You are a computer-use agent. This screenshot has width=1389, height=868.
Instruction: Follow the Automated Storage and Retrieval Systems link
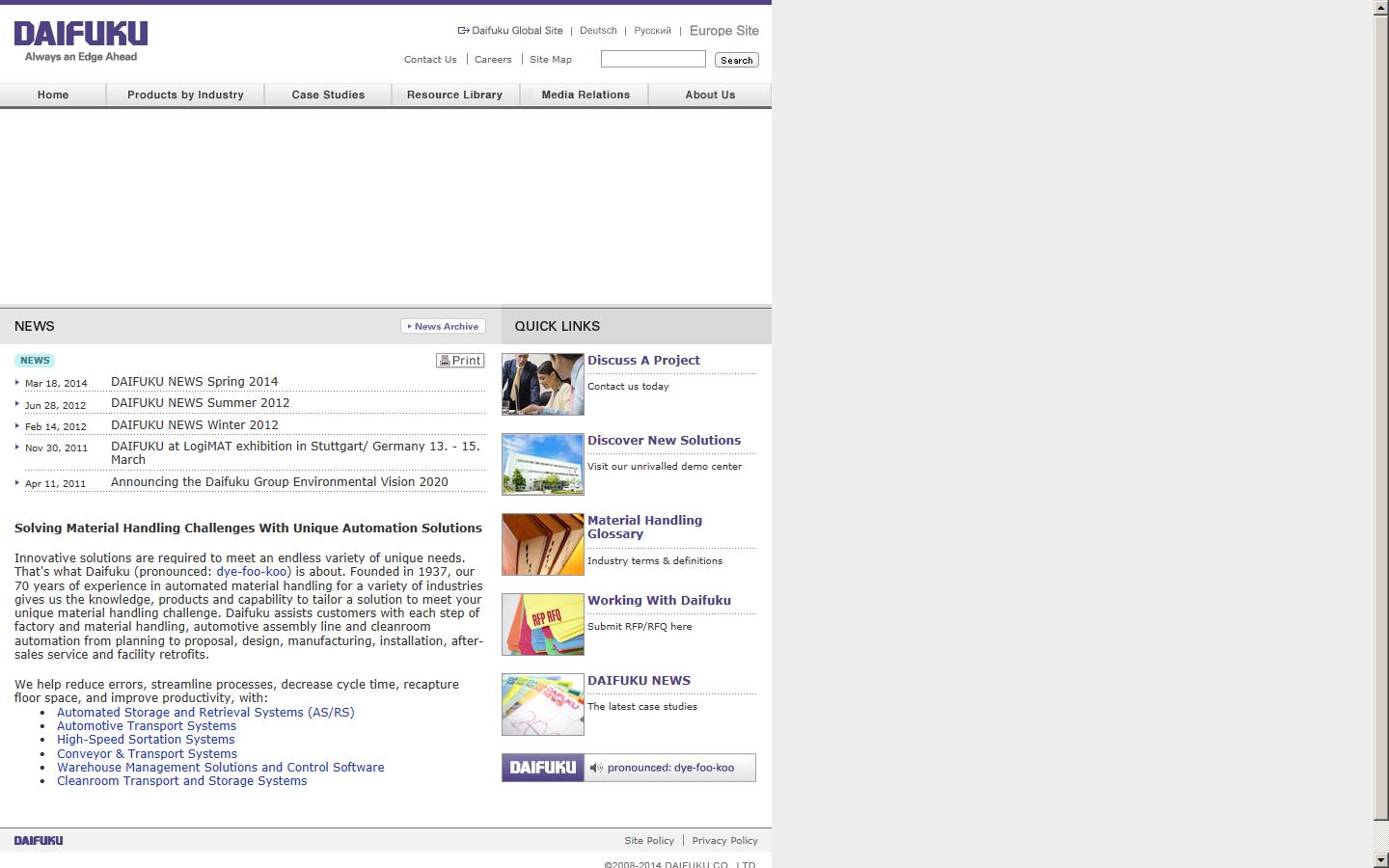click(x=205, y=712)
